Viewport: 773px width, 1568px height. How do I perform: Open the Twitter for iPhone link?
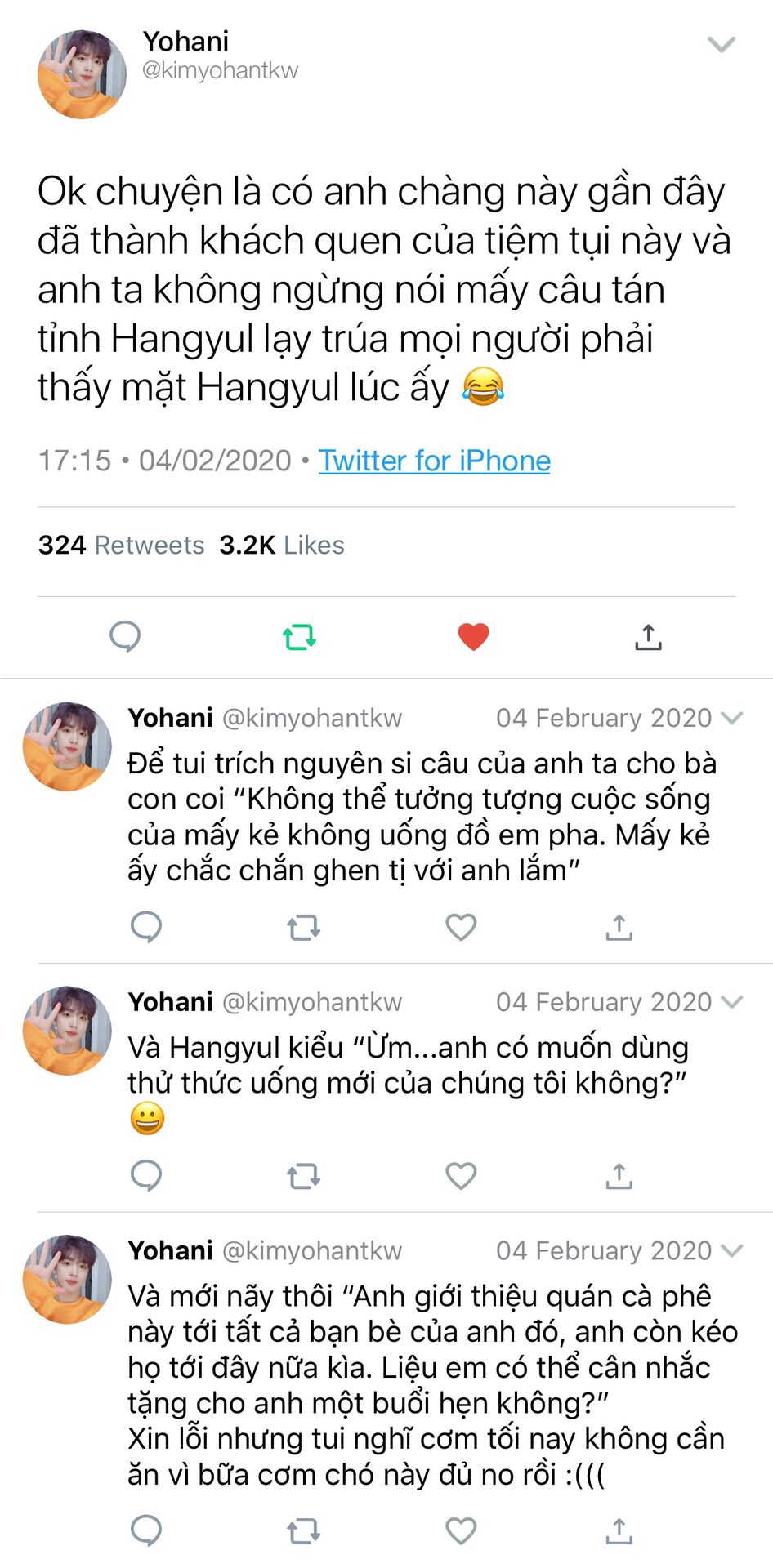pyautogui.click(x=435, y=461)
